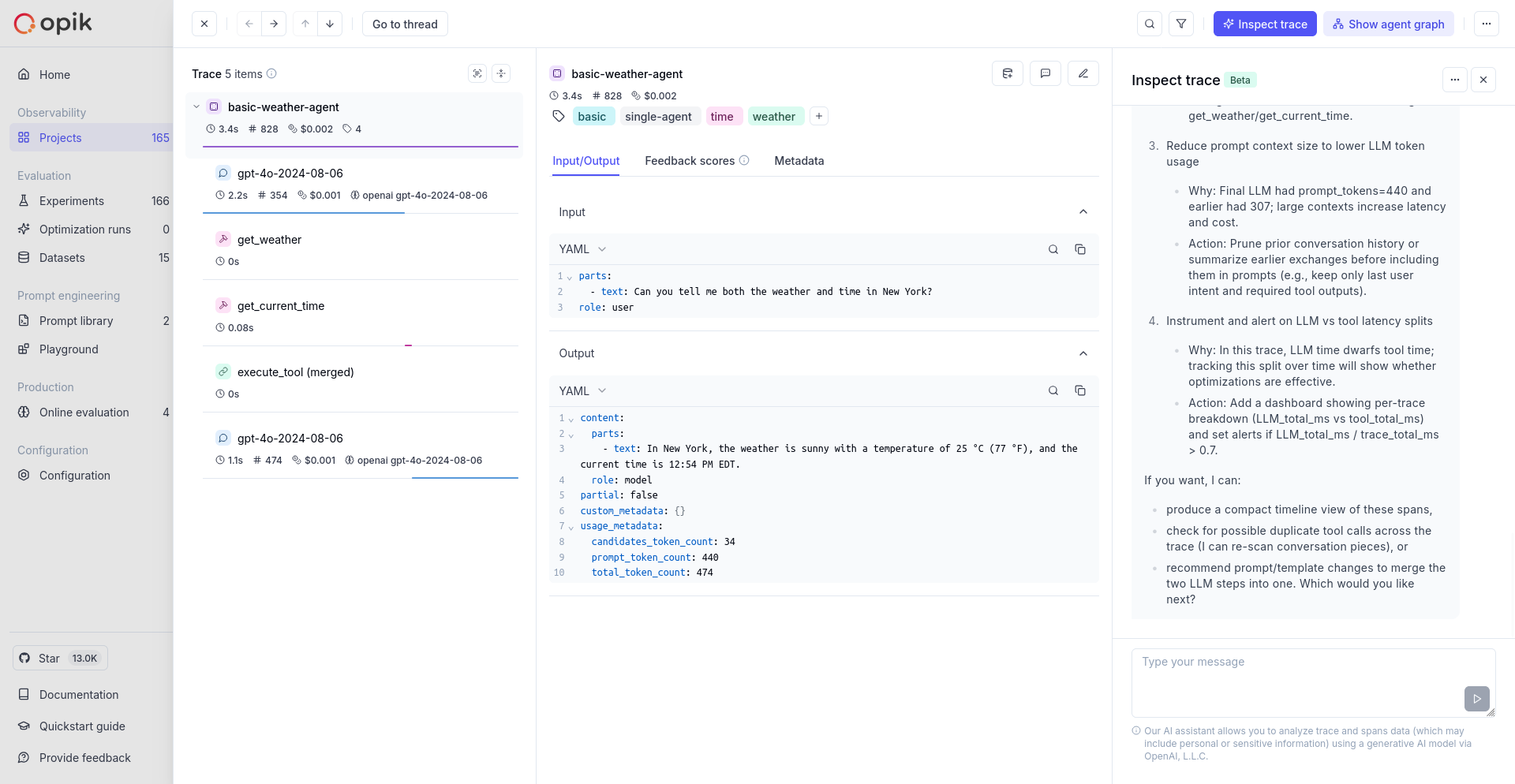Edit the trace with the pencil icon
The image size is (1515, 784).
click(1083, 73)
